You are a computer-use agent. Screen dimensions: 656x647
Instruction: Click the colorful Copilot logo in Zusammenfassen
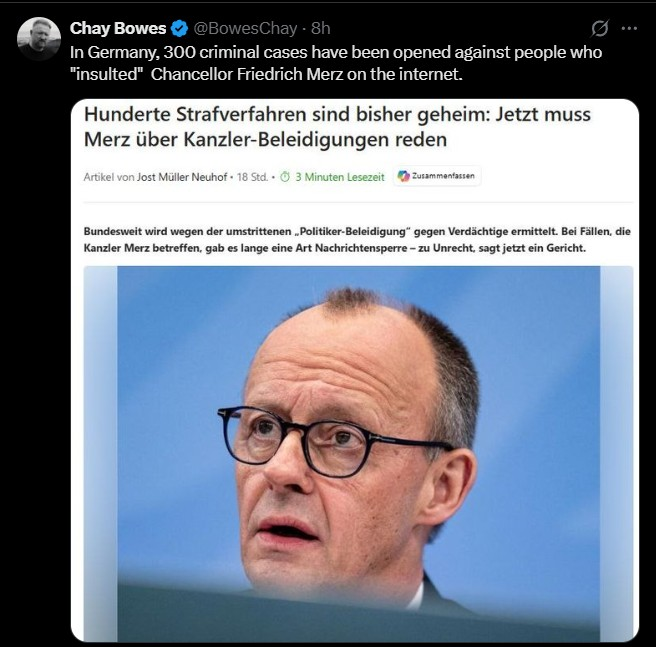tap(403, 176)
